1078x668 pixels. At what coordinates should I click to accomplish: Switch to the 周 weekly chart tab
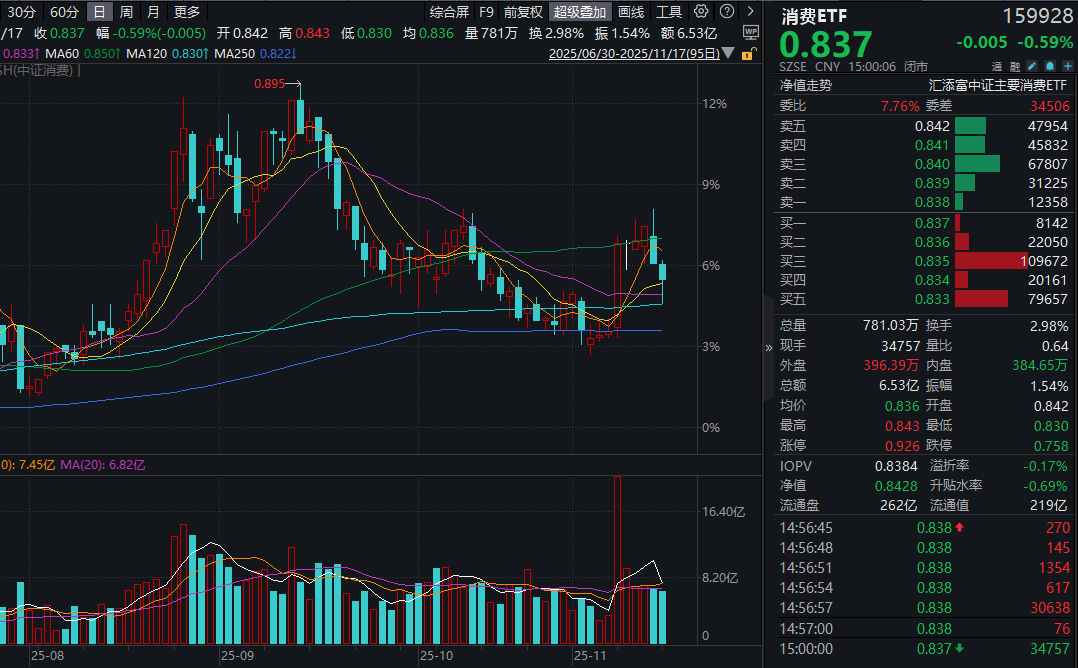(x=124, y=12)
